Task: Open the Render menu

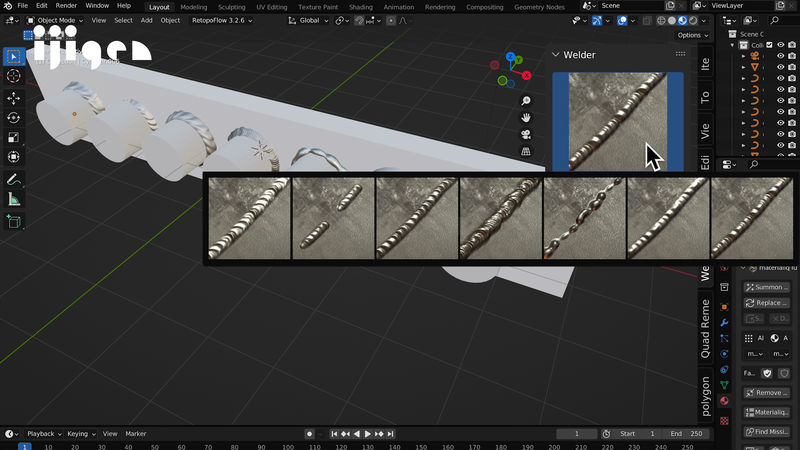Action: click(x=66, y=6)
